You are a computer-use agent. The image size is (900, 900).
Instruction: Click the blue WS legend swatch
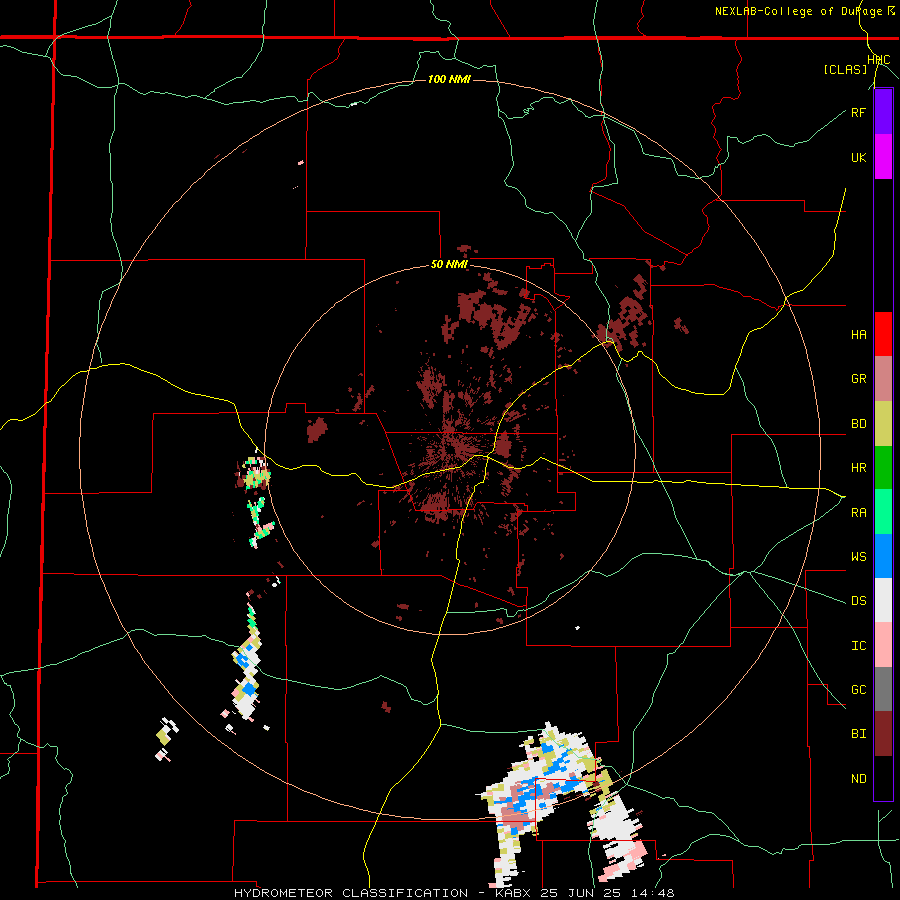tap(883, 556)
